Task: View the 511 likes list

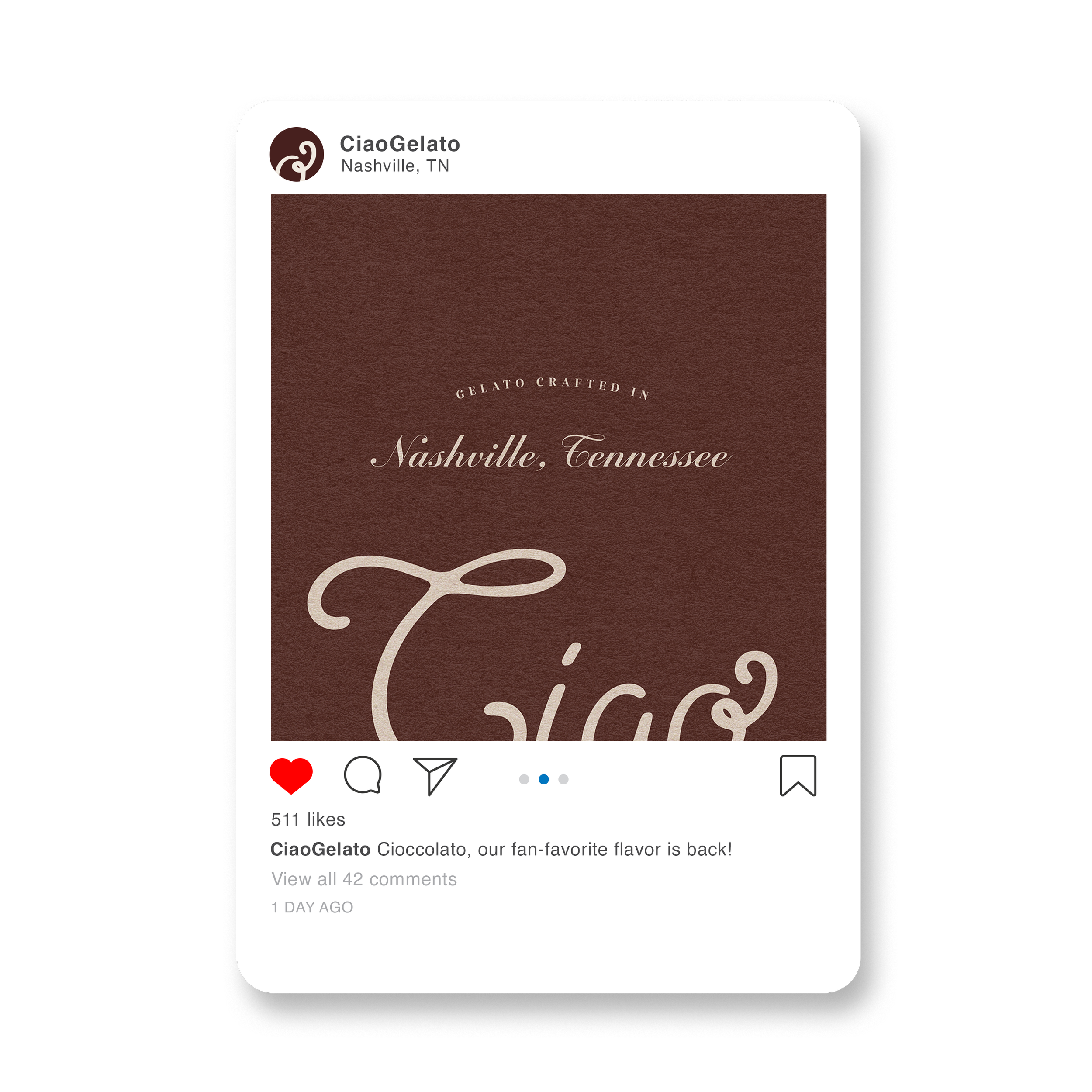Action: 308,819
